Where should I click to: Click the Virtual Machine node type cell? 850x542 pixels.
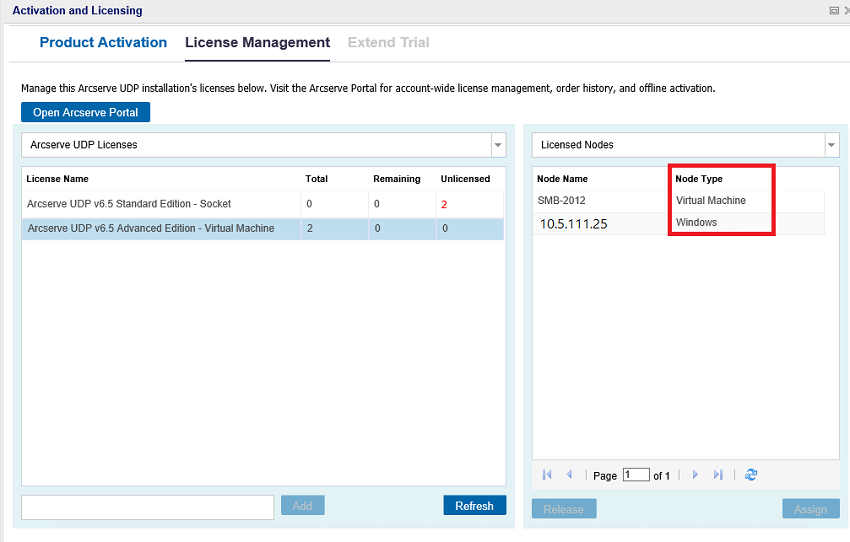(711, 201)
